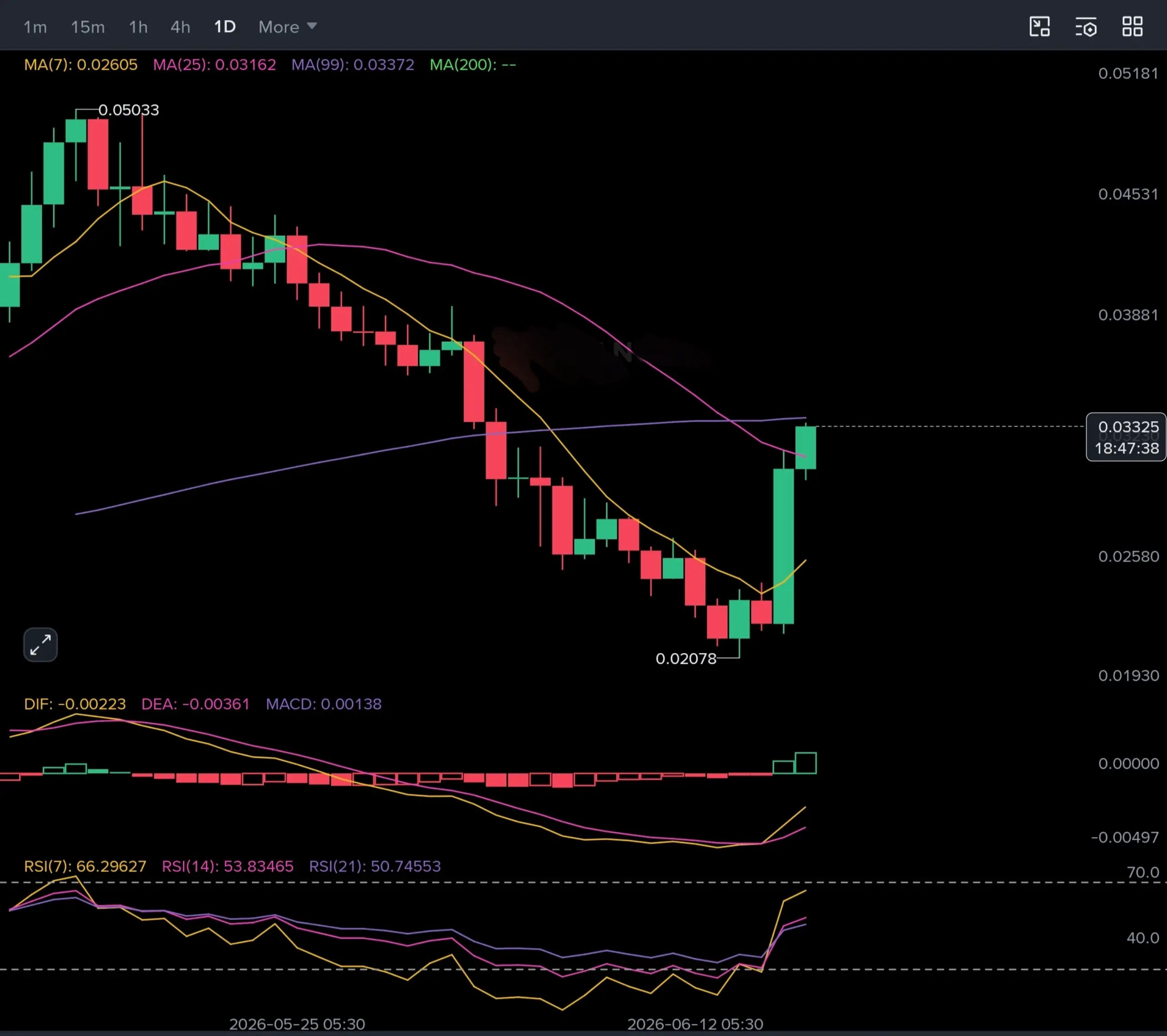Click the MA(7): 0.02605 label
This screenshot has width=1167, height=1036.
pyautogui.click(x=81, y=65)
